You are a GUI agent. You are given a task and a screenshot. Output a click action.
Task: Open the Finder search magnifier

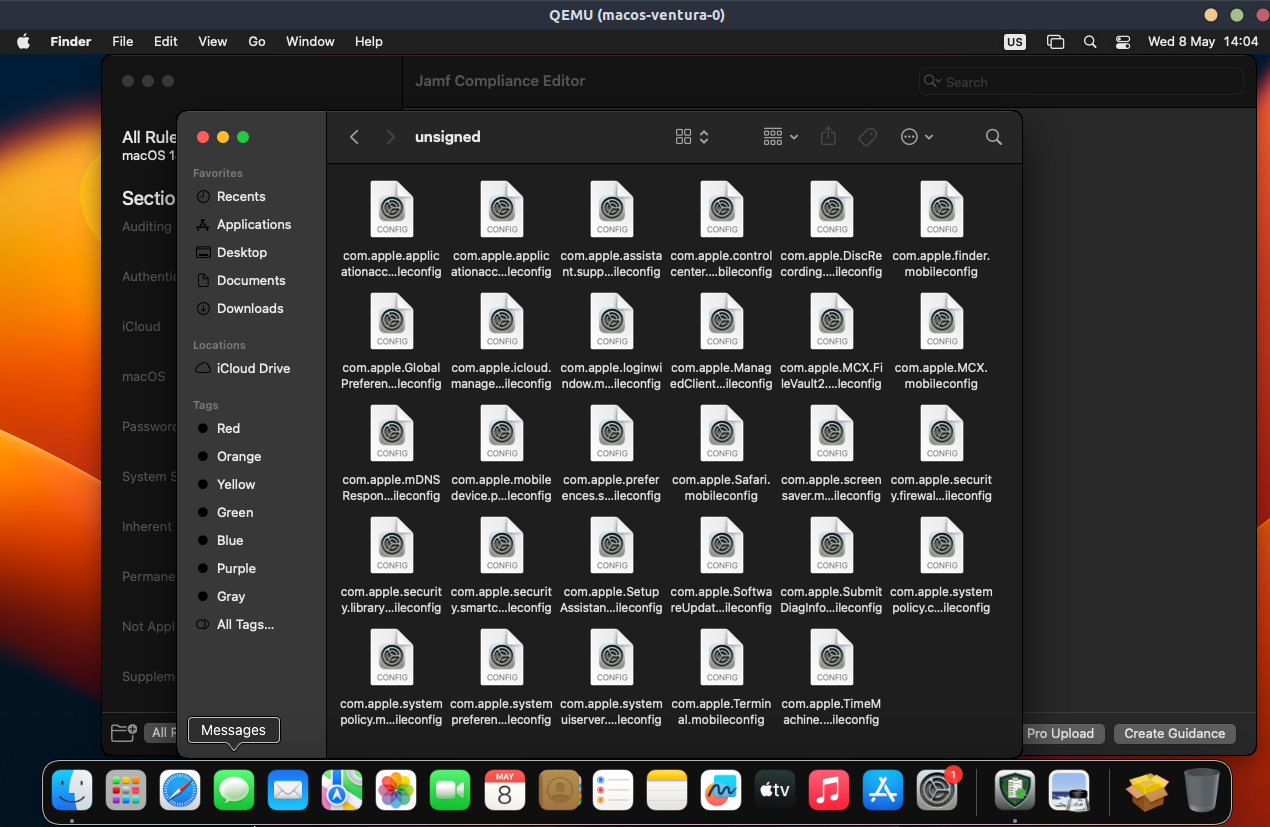pyautogui.click(x=993, y=137)
